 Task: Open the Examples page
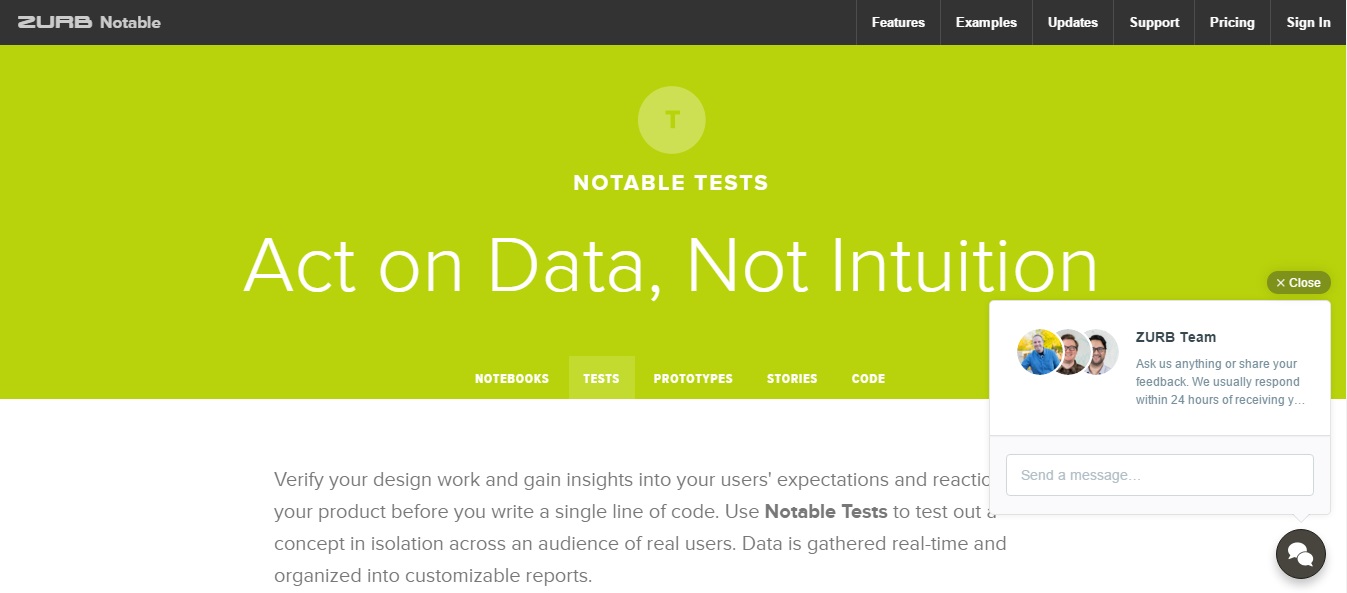coord(986,22)
